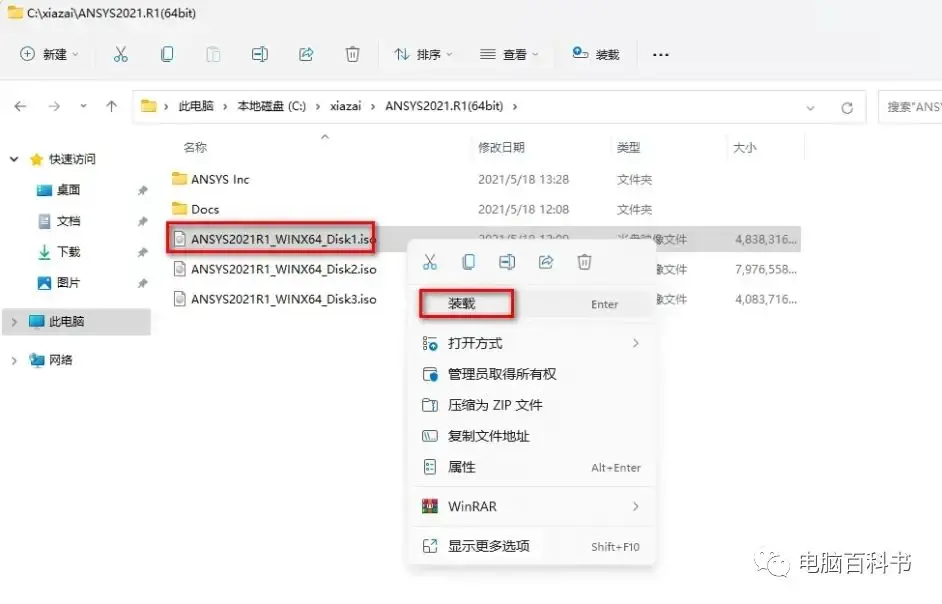Click the 2021/5/18 13:28 date cell
This screenshot has width=942, height=604.
[523, 180]
